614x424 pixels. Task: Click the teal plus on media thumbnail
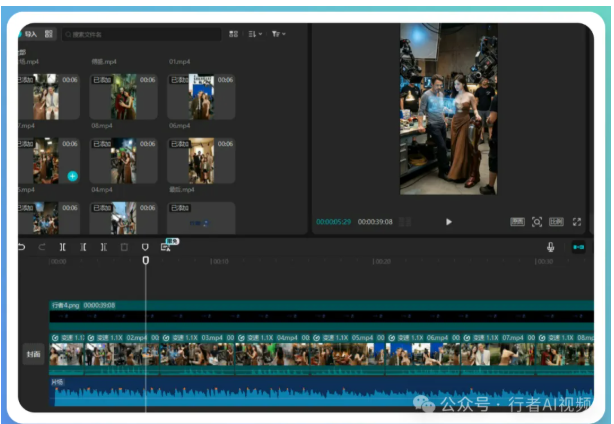click(72, 176)
